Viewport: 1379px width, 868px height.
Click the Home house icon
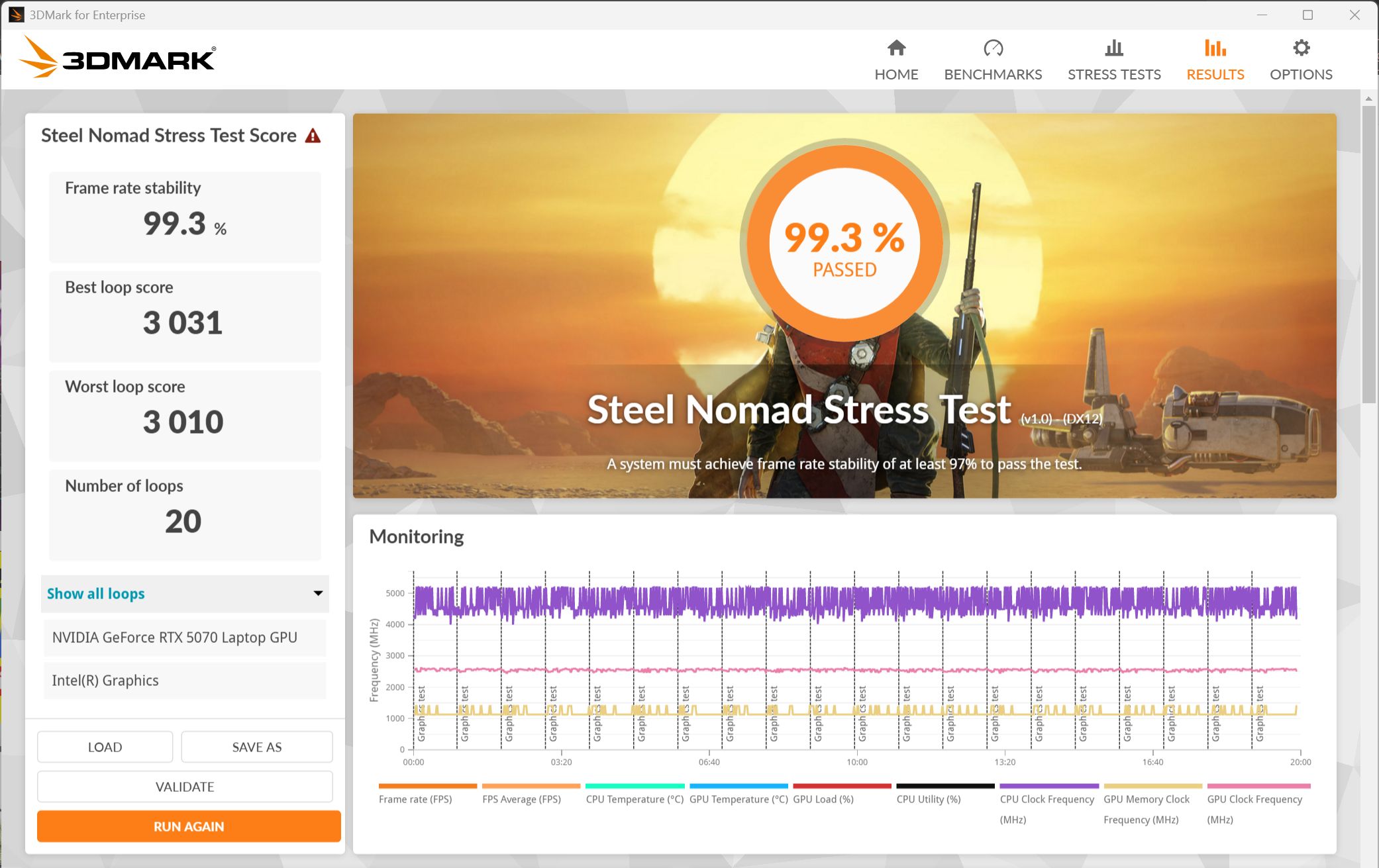coord(896,48)
